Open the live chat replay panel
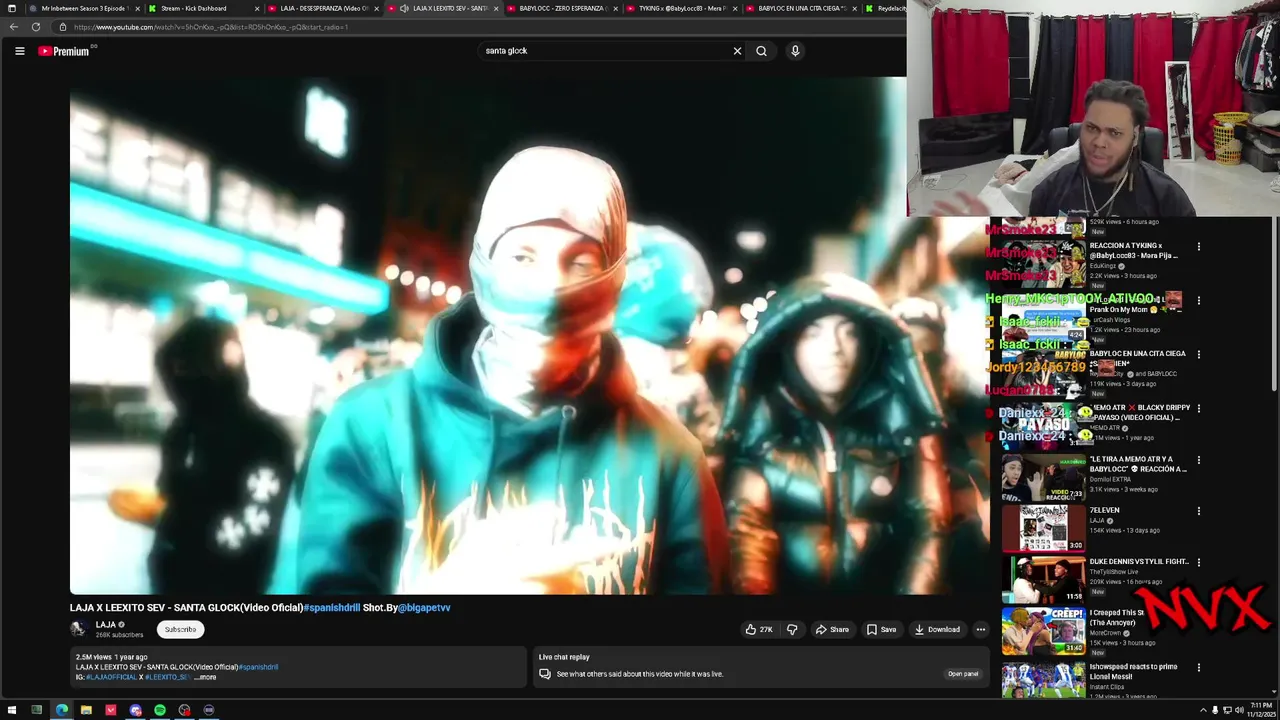 point(962,674)
